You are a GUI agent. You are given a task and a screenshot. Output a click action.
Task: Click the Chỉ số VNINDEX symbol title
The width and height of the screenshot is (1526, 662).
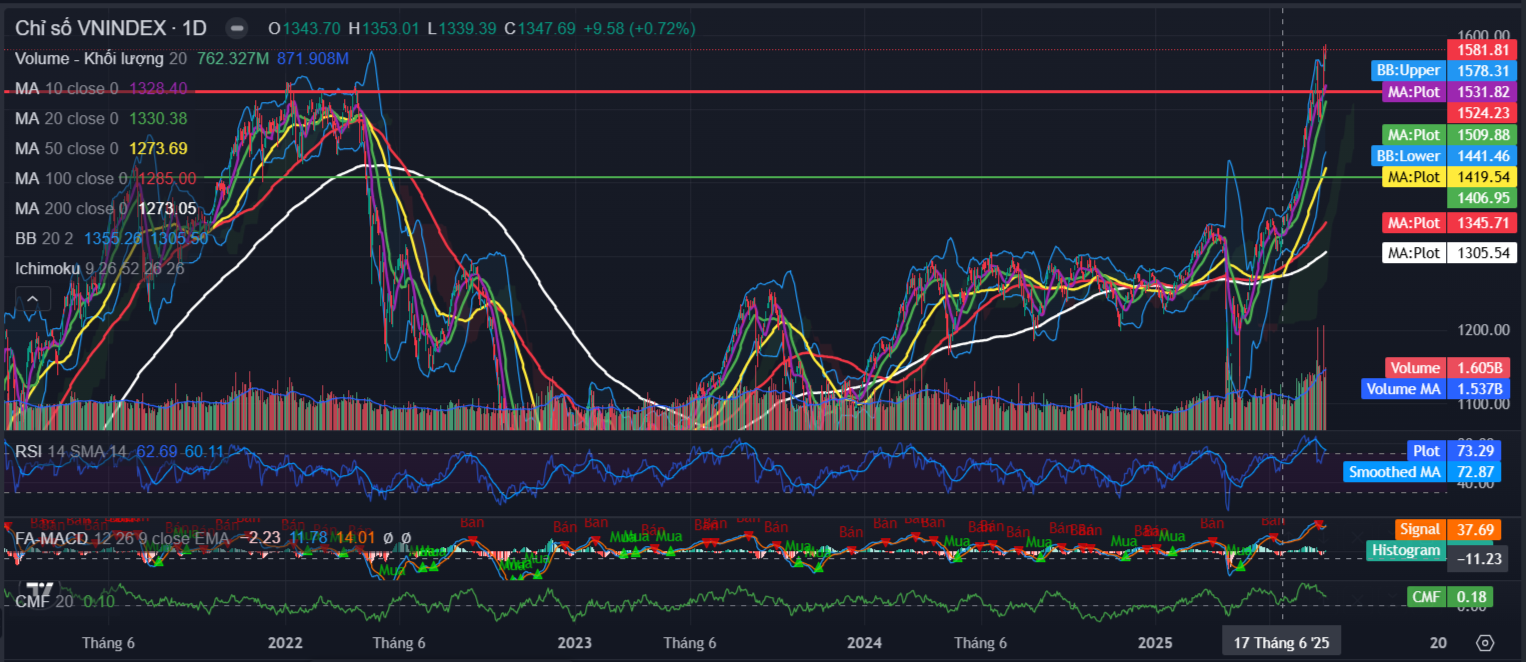110,28
